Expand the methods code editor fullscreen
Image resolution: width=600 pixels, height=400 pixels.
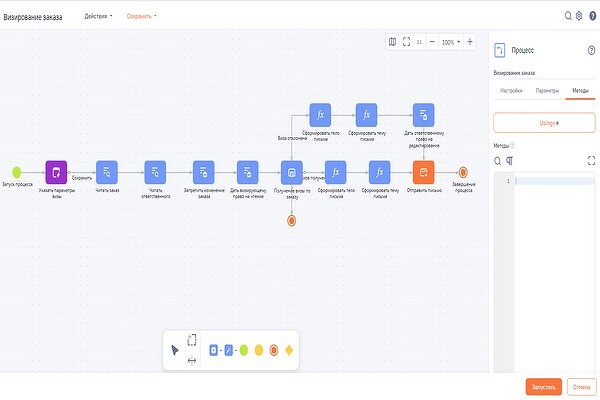coord(591,160)
